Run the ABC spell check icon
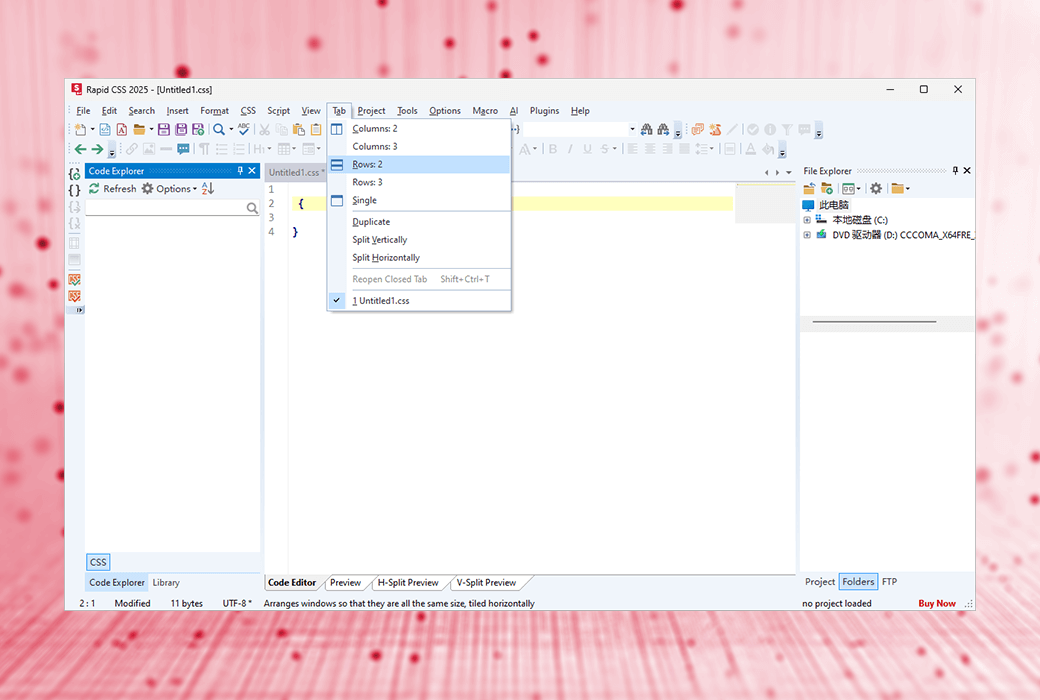The height and width of the screenshot is (700, 1040). click(x=244, y=129)
